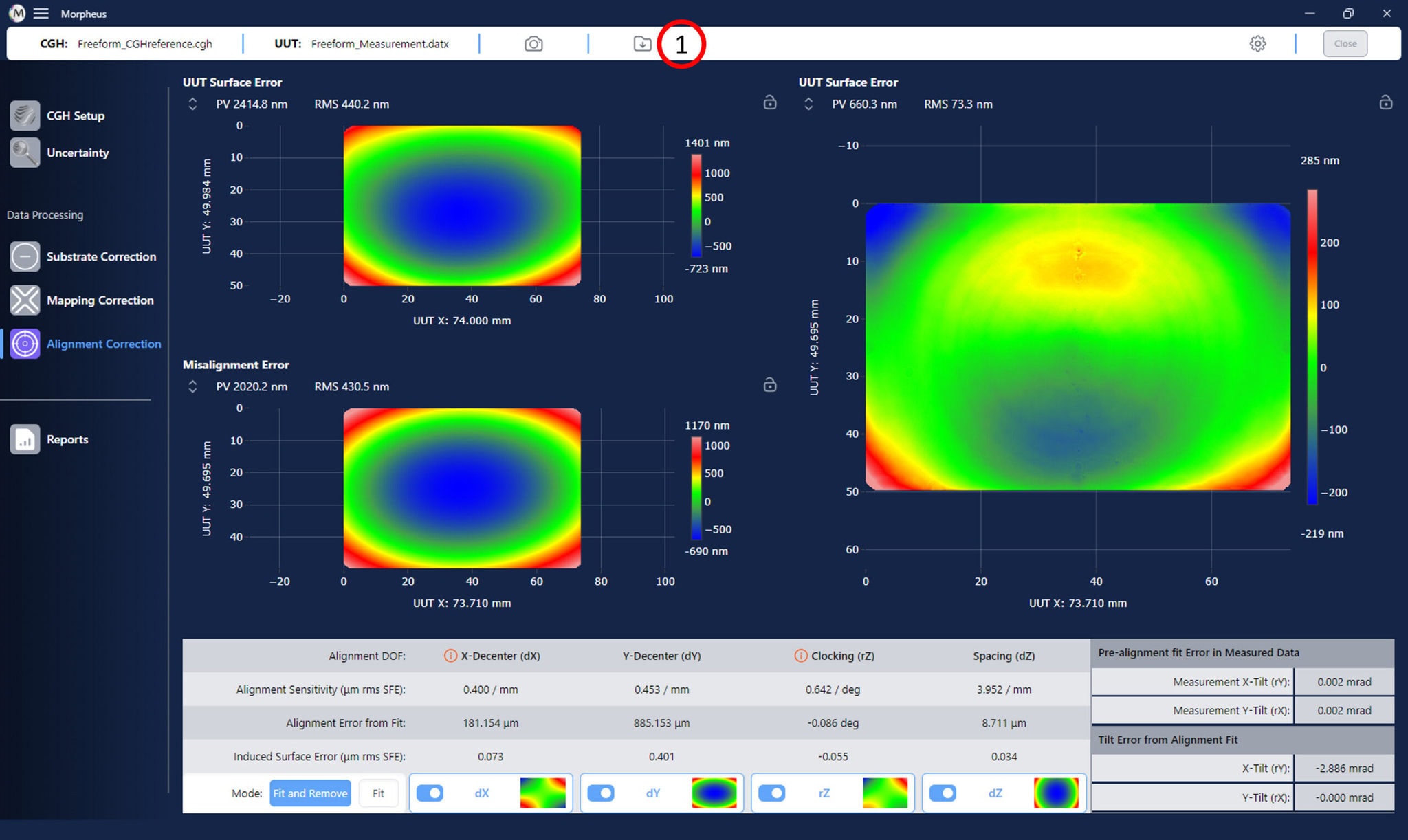Click the lock icon on the right-hand plot
This screenshot has height=840, width=1408.
point(1385,102)
